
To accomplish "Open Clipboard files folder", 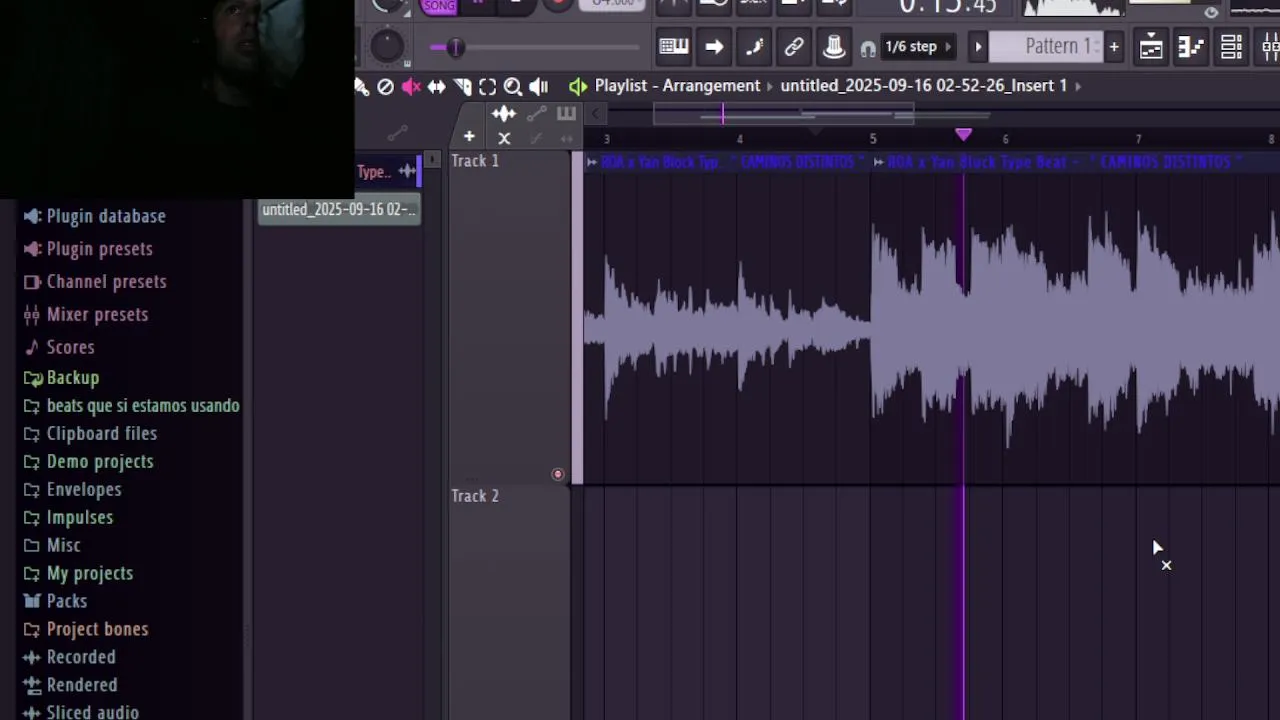I will click(x=102, y=434).
